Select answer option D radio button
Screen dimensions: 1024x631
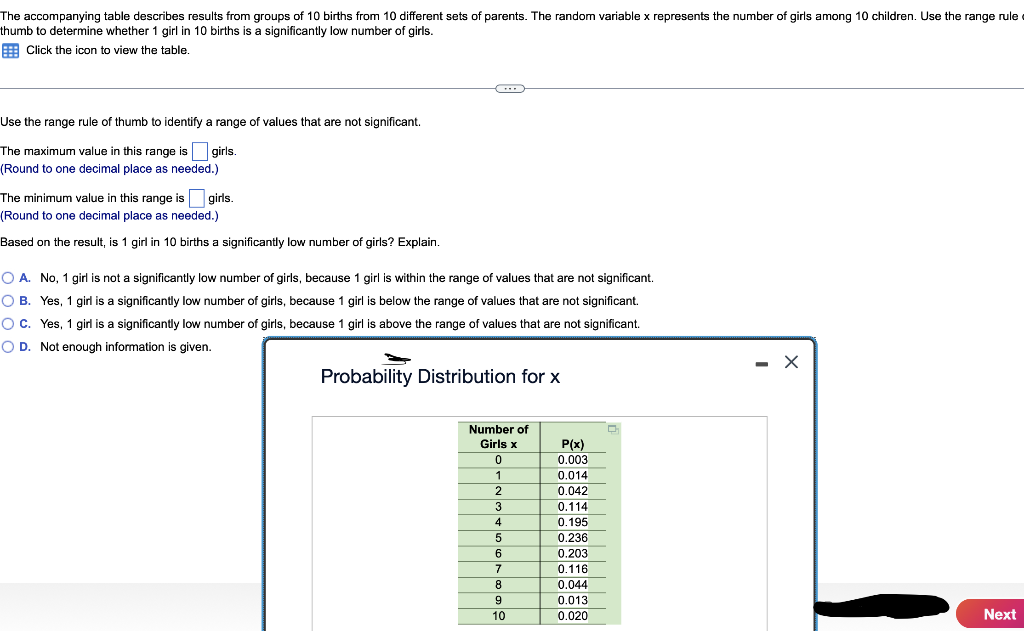click(x=7, y=346)
